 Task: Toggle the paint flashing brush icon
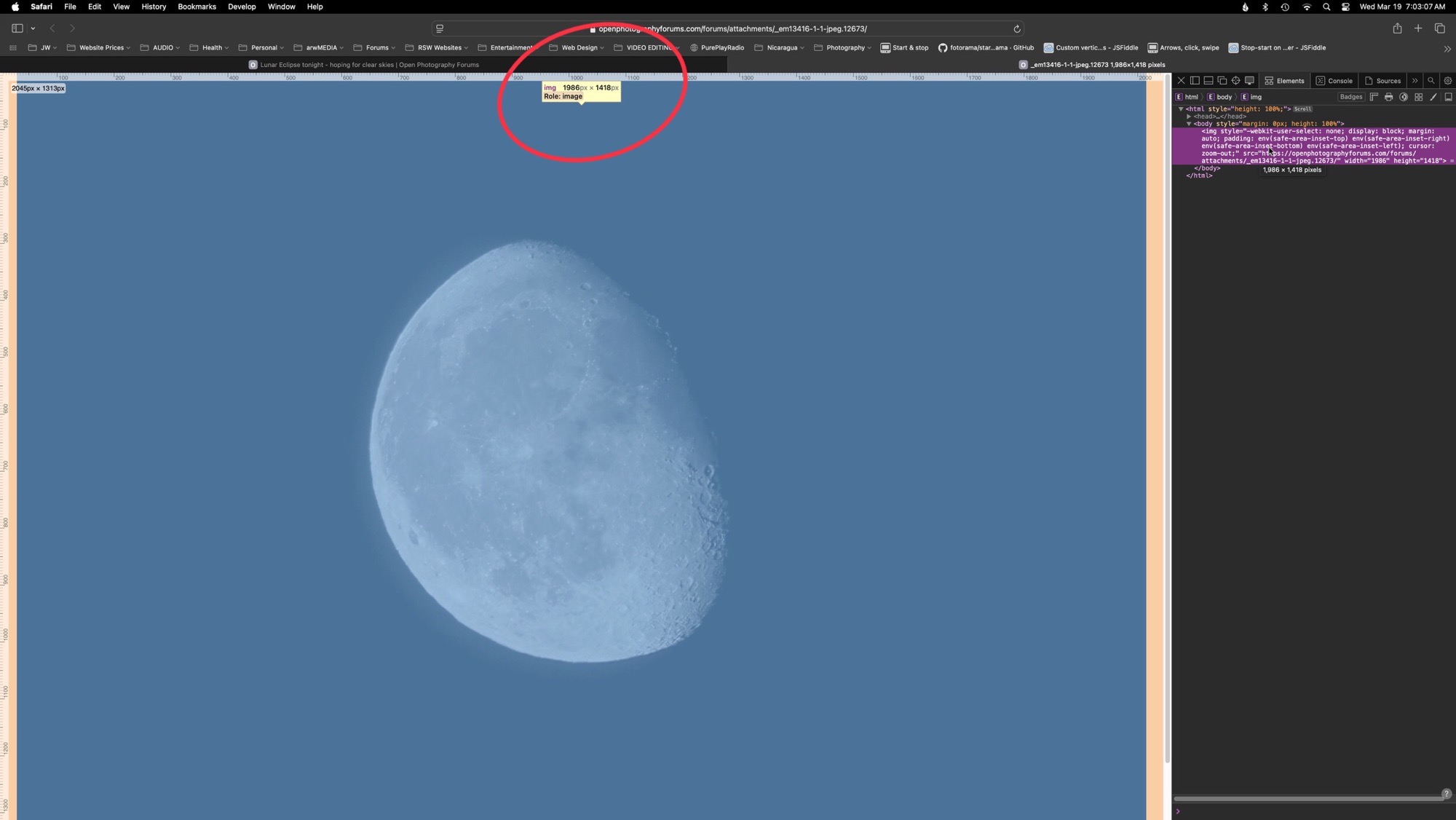(x=1433, y=97)
